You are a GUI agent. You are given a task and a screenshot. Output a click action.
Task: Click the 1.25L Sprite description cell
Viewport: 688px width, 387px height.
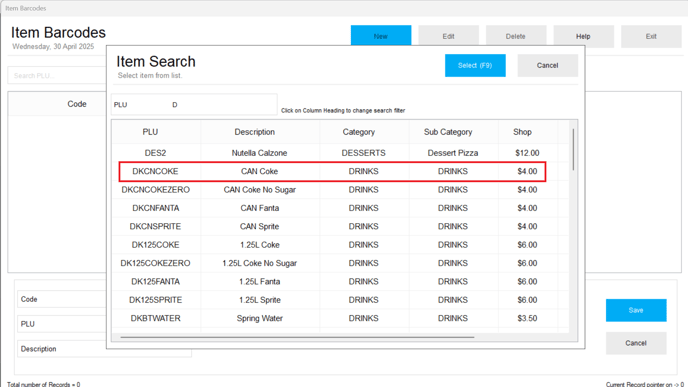coord(259,300)
